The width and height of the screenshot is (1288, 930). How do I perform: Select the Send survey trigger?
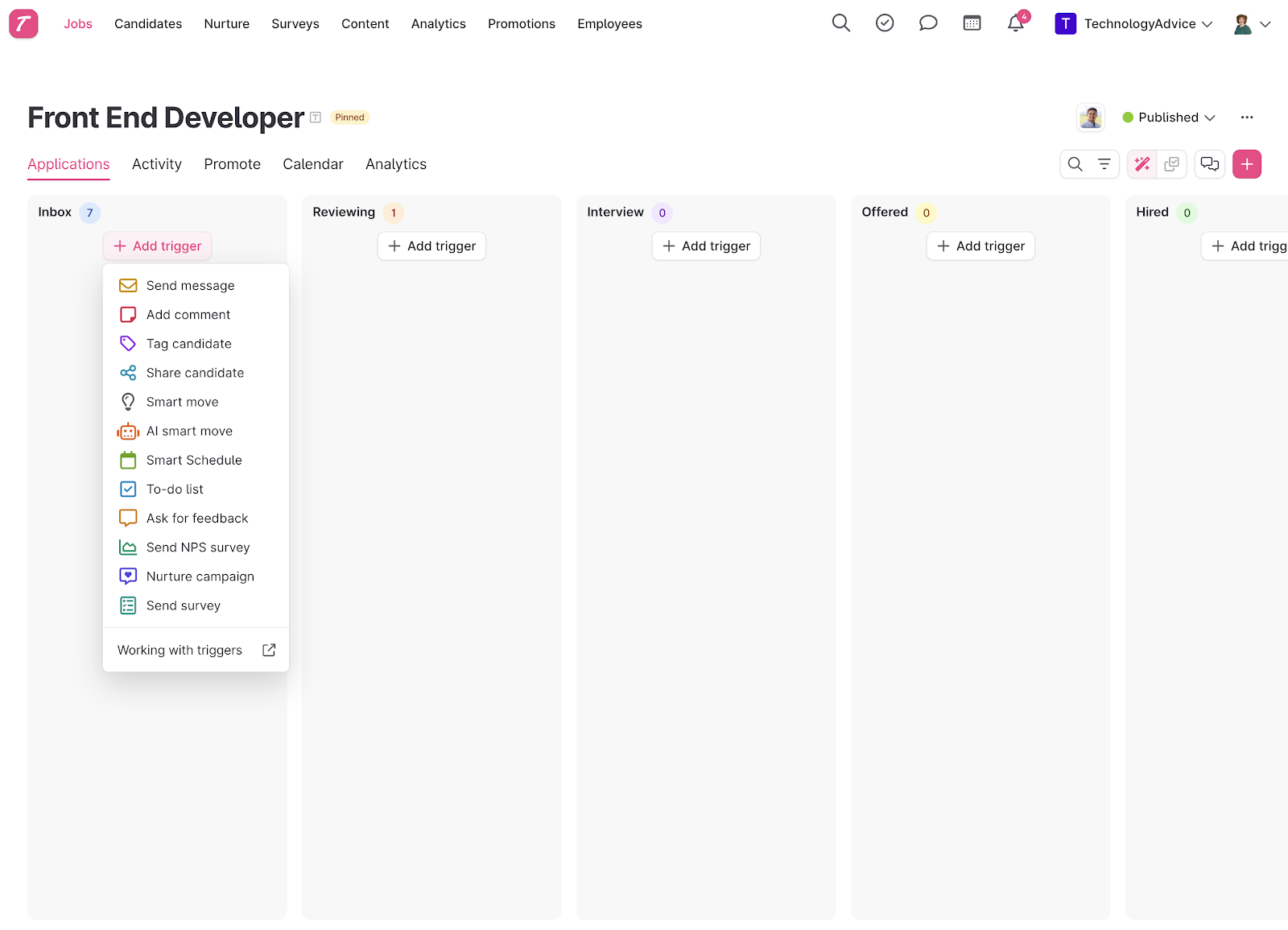click(196, 606)
